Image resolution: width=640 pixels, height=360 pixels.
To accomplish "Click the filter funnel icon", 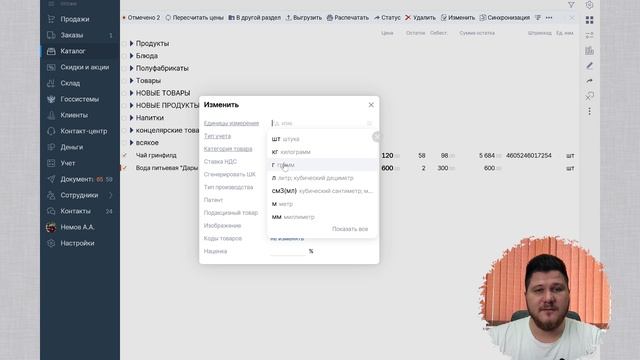I will (571, 5).
